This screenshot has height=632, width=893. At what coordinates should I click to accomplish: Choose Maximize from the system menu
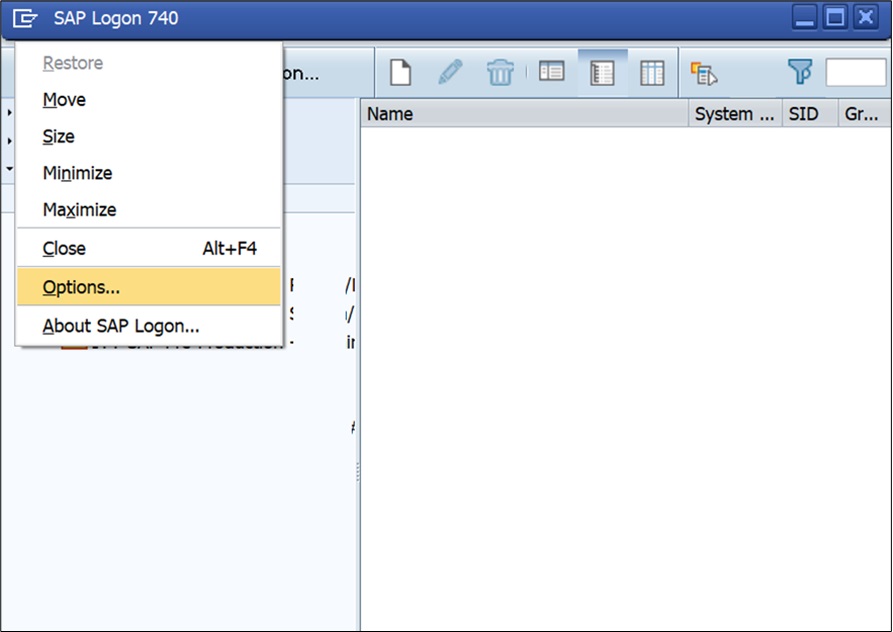(x=148, y=209)
